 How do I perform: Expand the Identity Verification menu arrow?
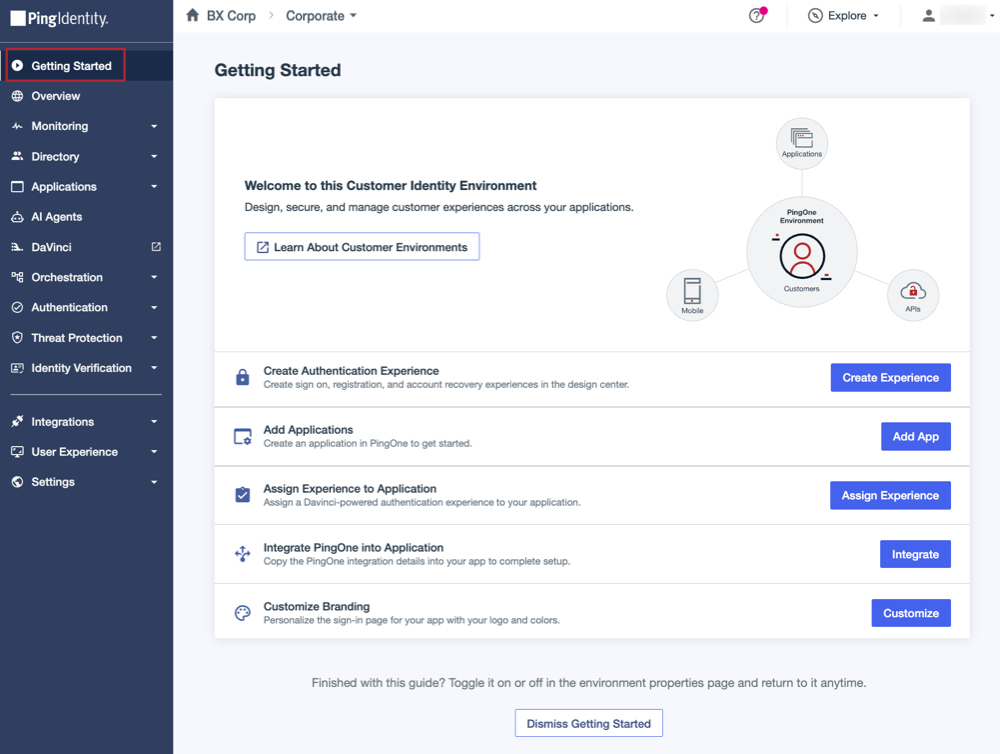154,368
